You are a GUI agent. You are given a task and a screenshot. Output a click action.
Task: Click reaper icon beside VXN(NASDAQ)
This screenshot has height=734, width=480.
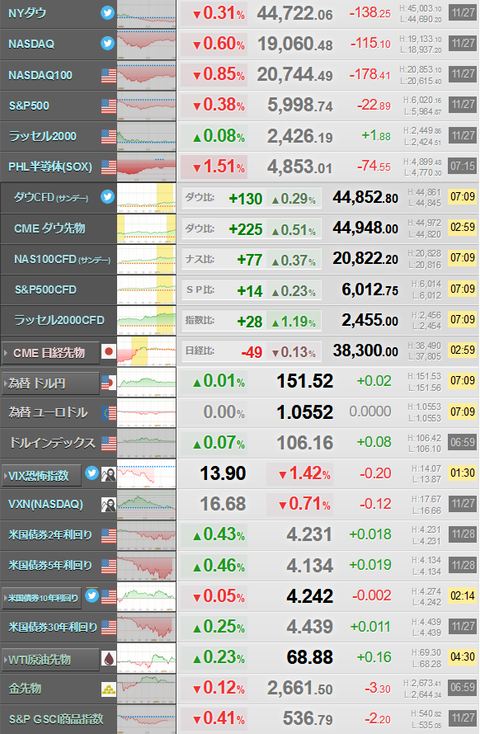[x=109, y=504]
